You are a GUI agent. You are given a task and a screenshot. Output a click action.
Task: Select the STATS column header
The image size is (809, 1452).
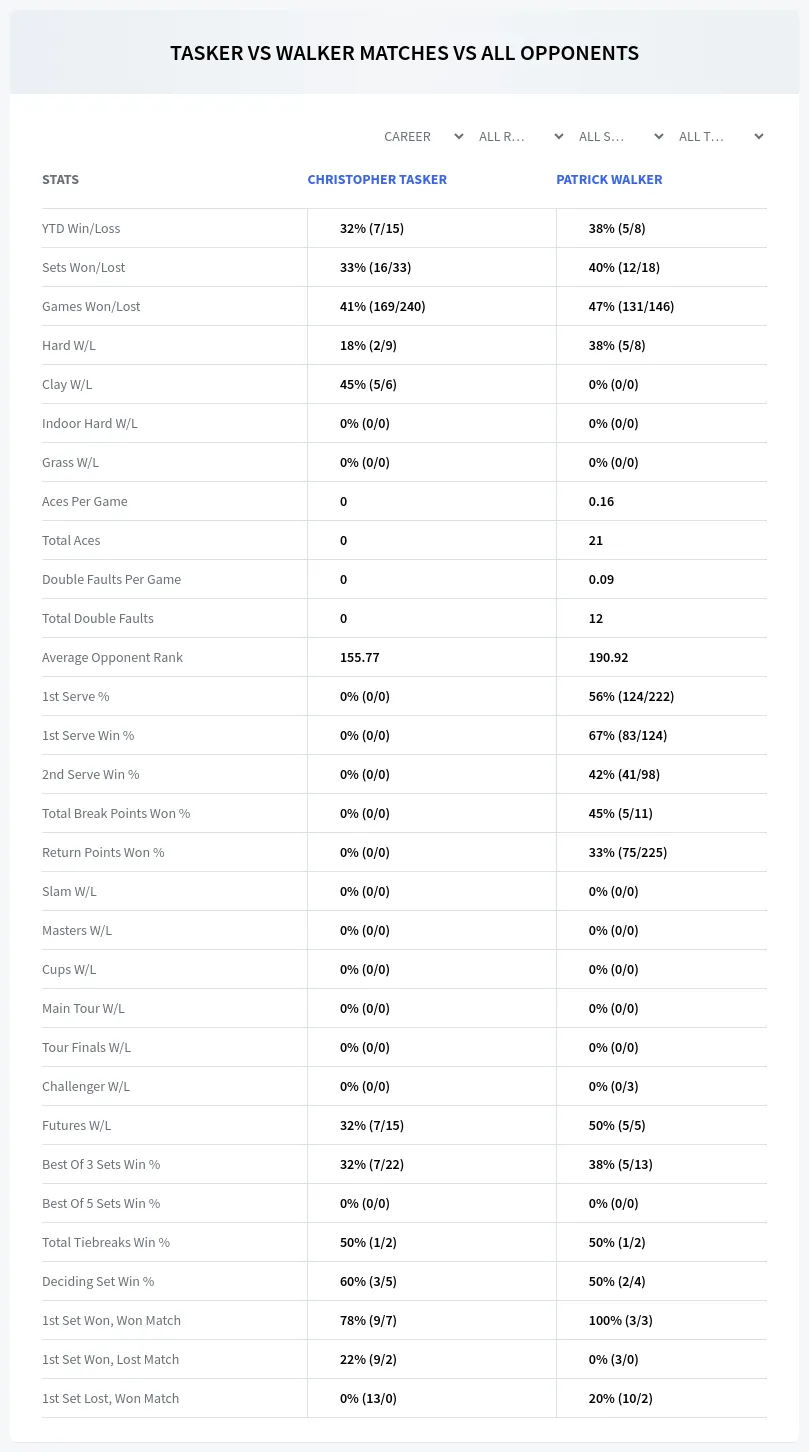point(60,180)
